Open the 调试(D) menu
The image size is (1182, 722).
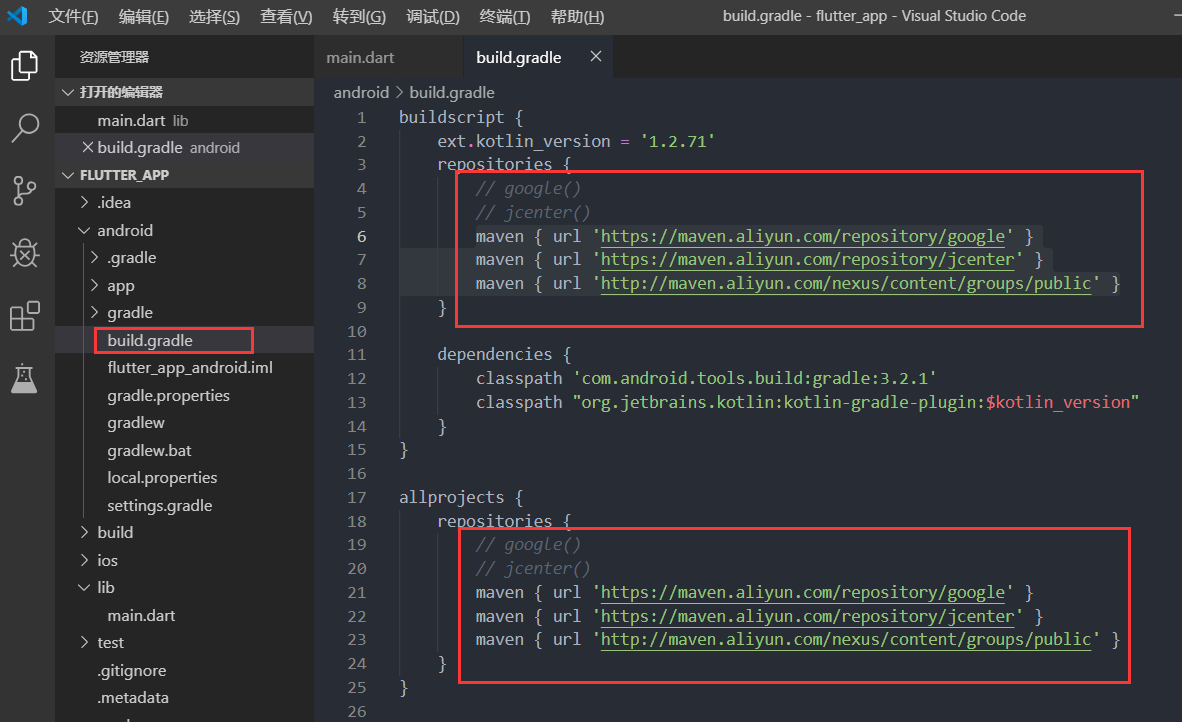click(433, 17)
